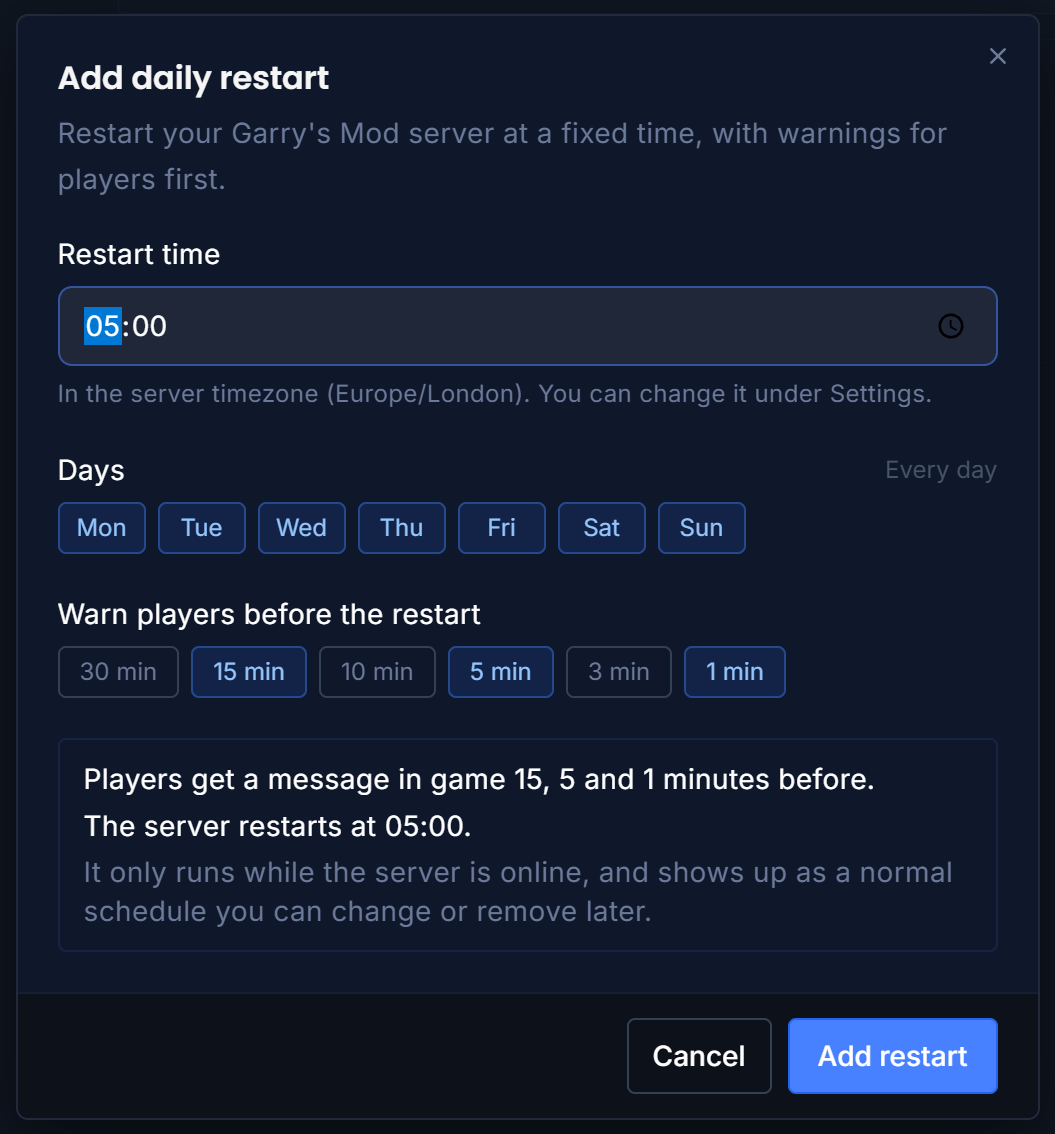Click the 'It only runs while the server is online' note
1055x1134 pixels.
[x=518, y=892]
